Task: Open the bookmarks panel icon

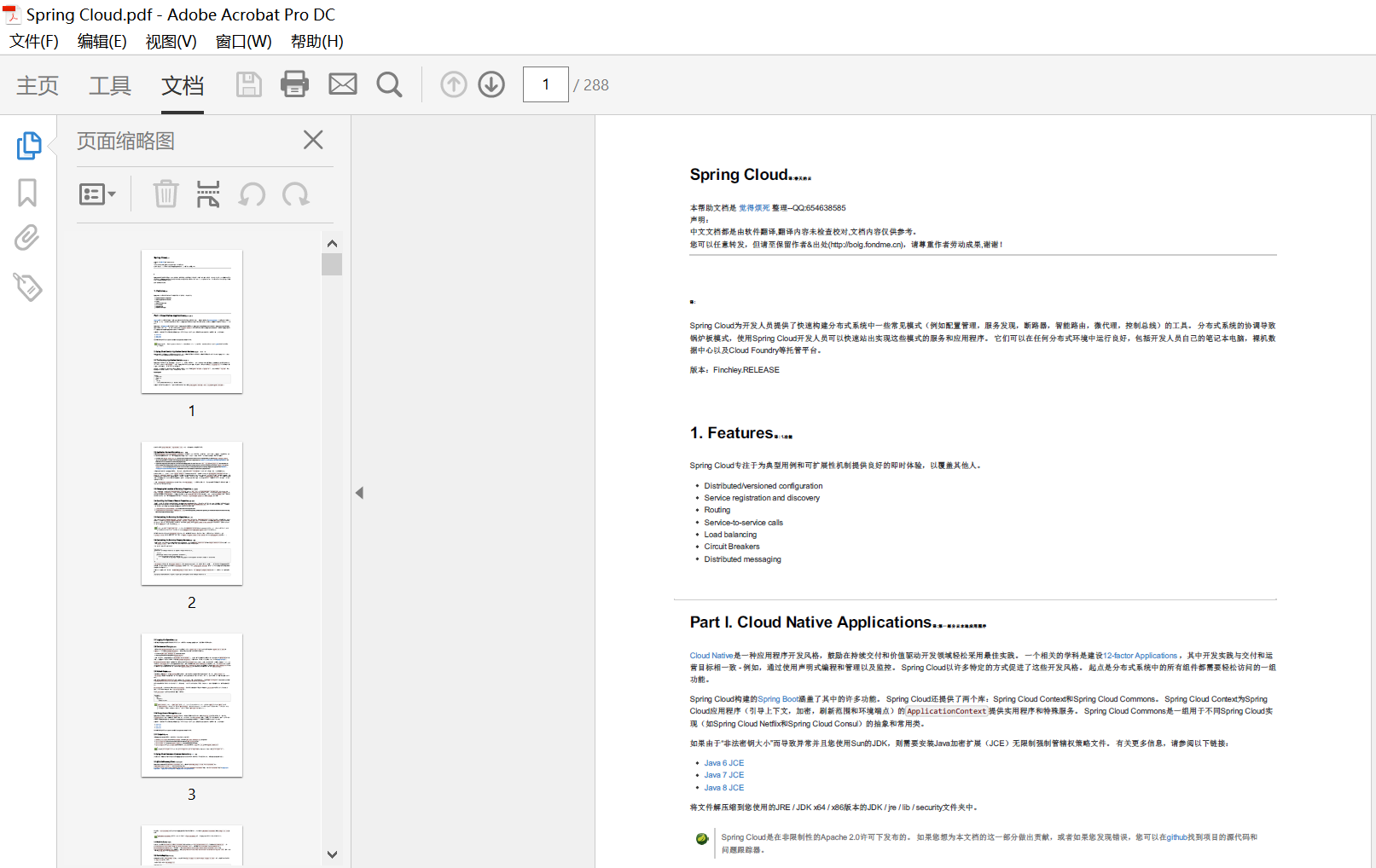Action: pos(27,192)
